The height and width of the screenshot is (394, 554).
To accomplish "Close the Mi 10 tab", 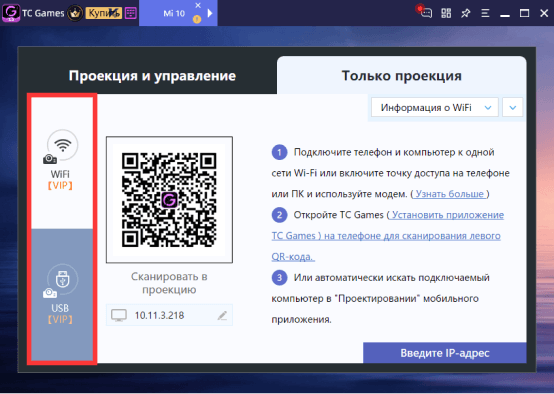I will 198,5.
